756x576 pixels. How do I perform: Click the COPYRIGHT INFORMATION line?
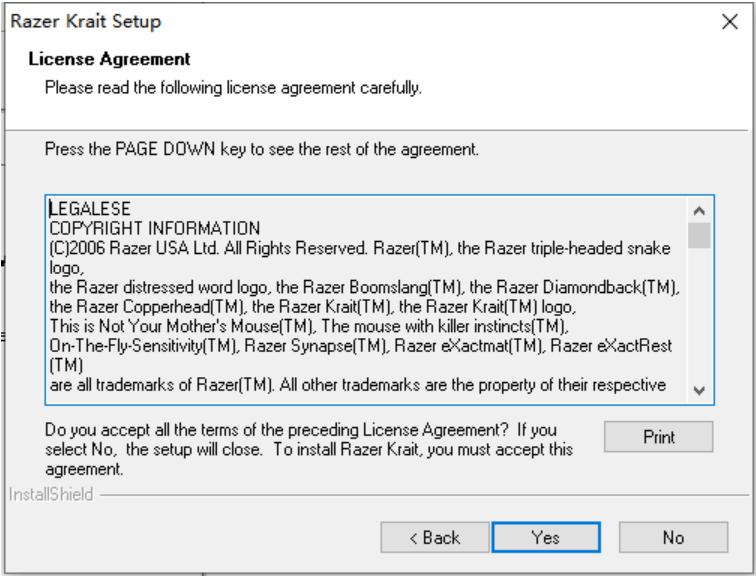pyautogui.click(x=154, y=228)
